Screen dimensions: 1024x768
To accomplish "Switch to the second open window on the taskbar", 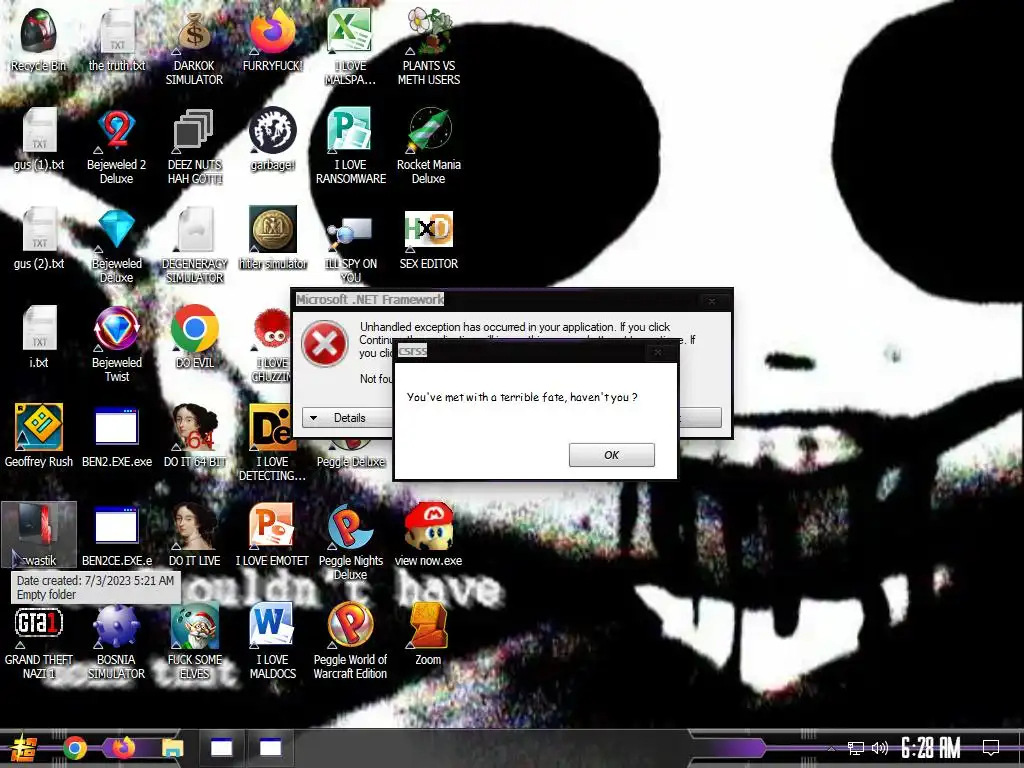I will coord(270,748).
